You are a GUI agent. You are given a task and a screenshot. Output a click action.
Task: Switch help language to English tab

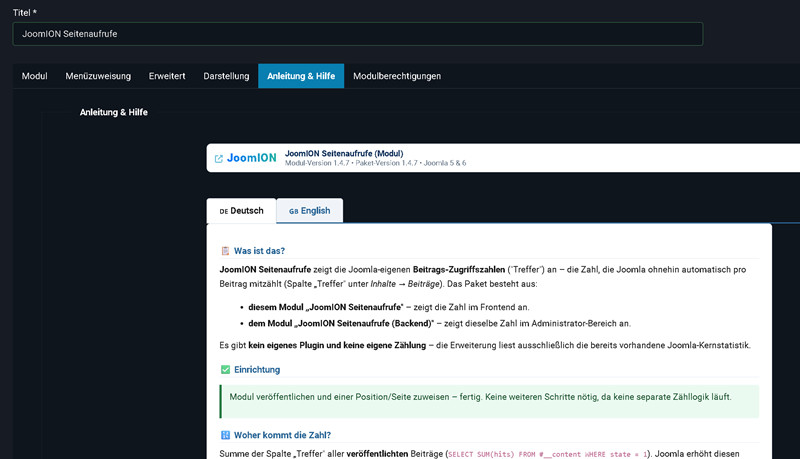310,211
